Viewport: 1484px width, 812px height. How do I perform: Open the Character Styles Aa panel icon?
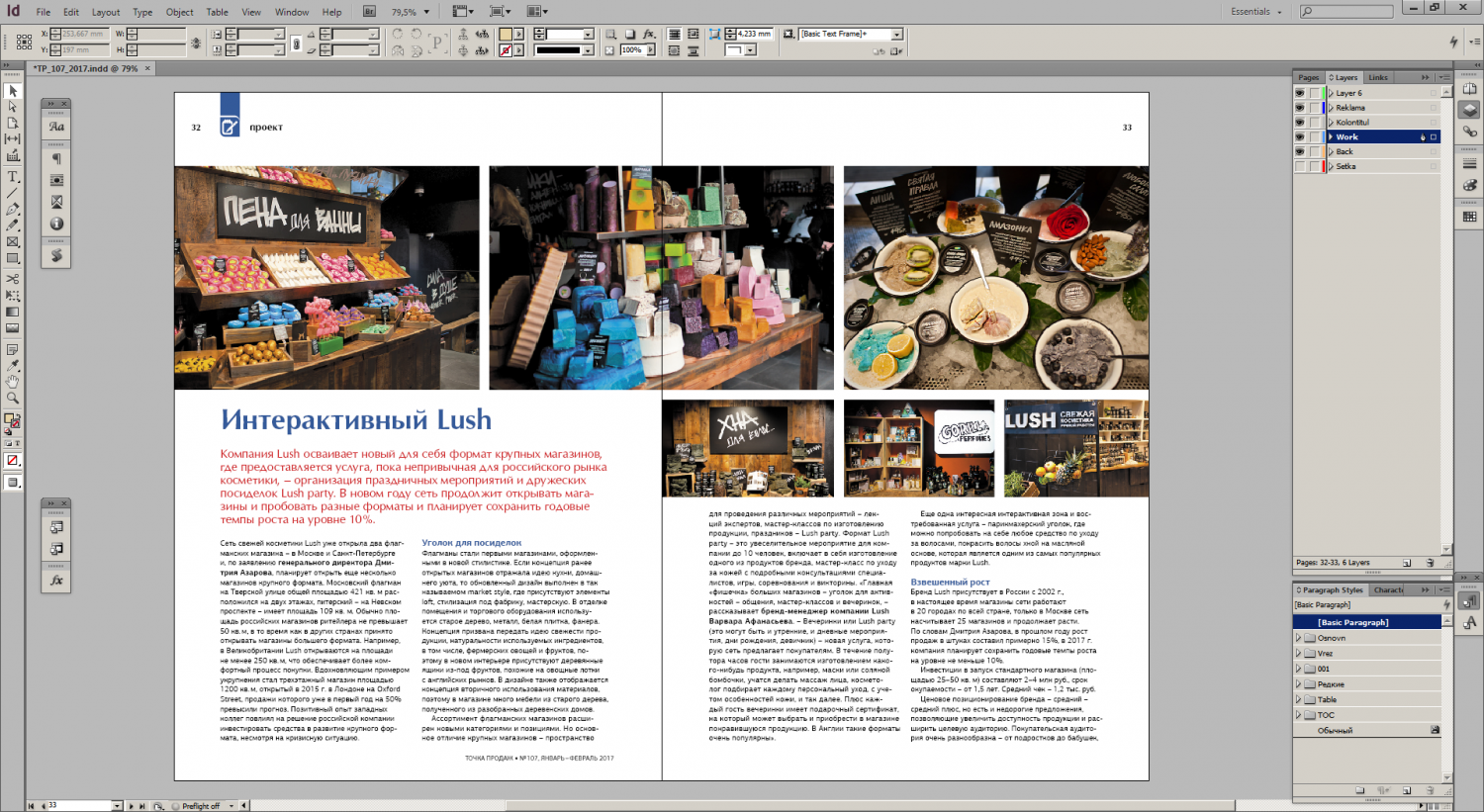(56, 127)
